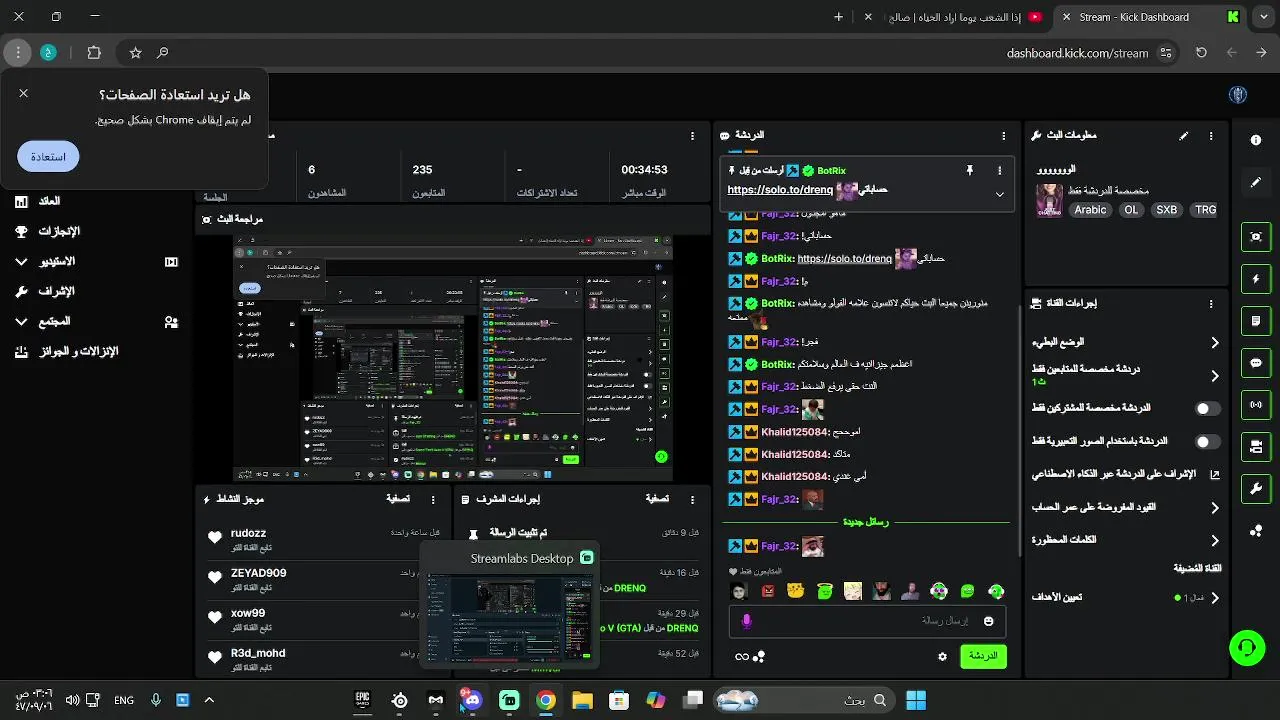The height and width of the screenshot is (720, 1280).
Task: Open chat panel three-dot menu
Action: click(1004, 135)
